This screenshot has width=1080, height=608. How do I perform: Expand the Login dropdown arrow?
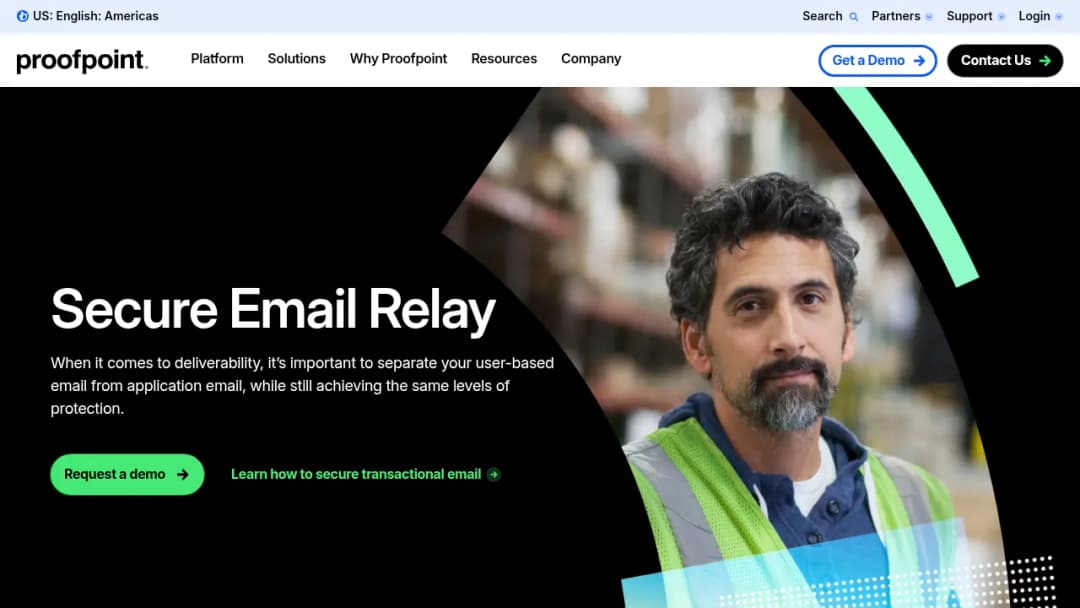(x=1059, y=17)
